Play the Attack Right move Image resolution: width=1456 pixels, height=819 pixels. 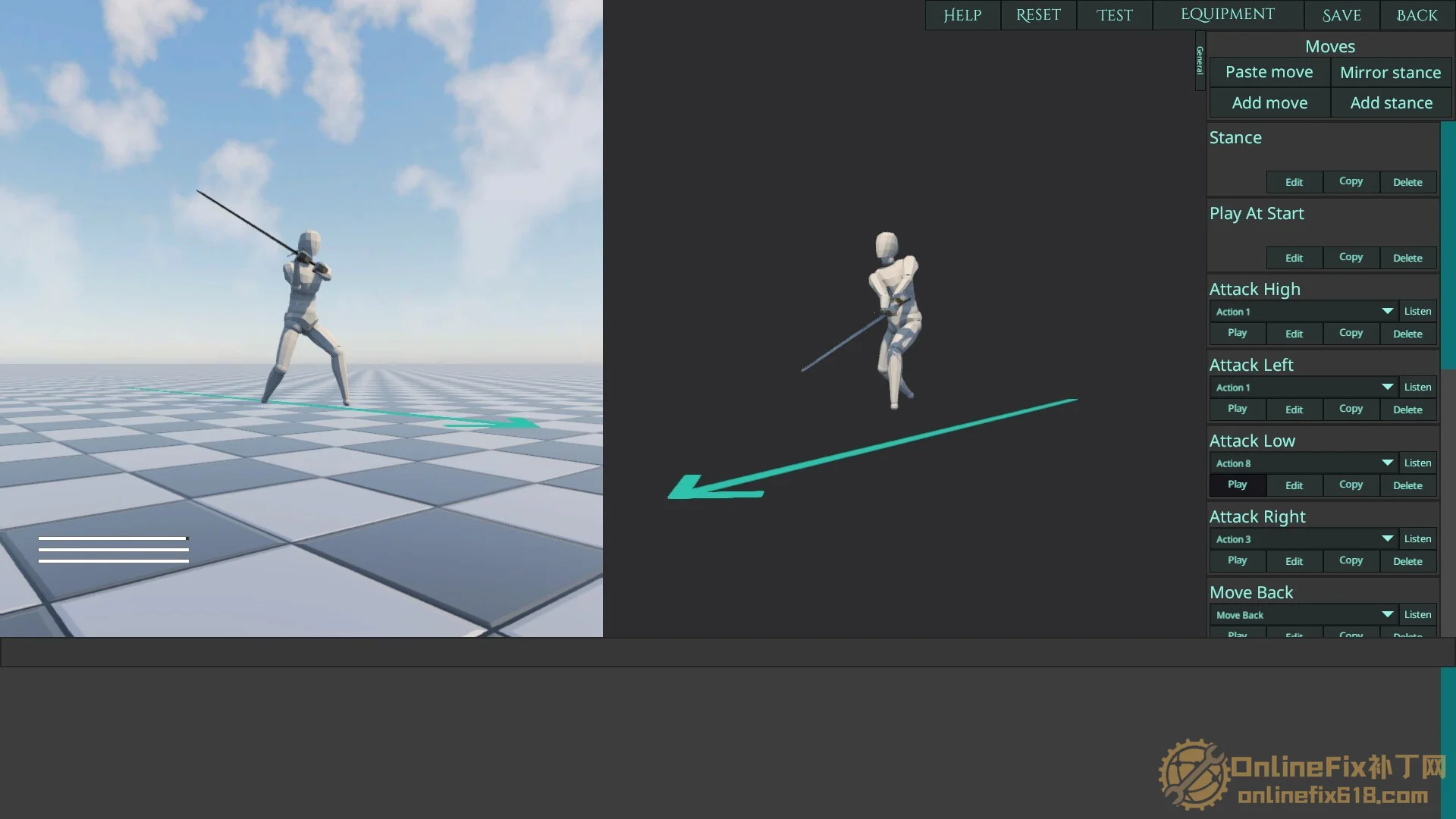coord(1237,560)
